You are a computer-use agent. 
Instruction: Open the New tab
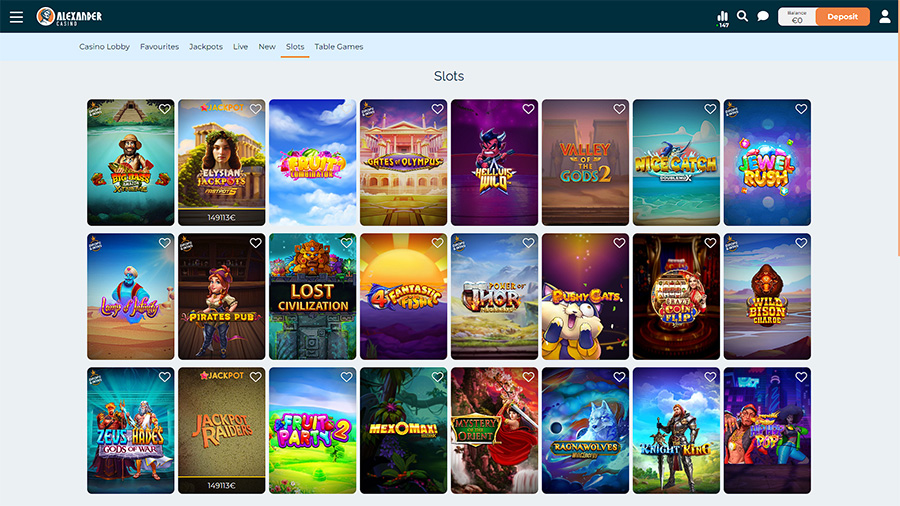pos(267,46)
